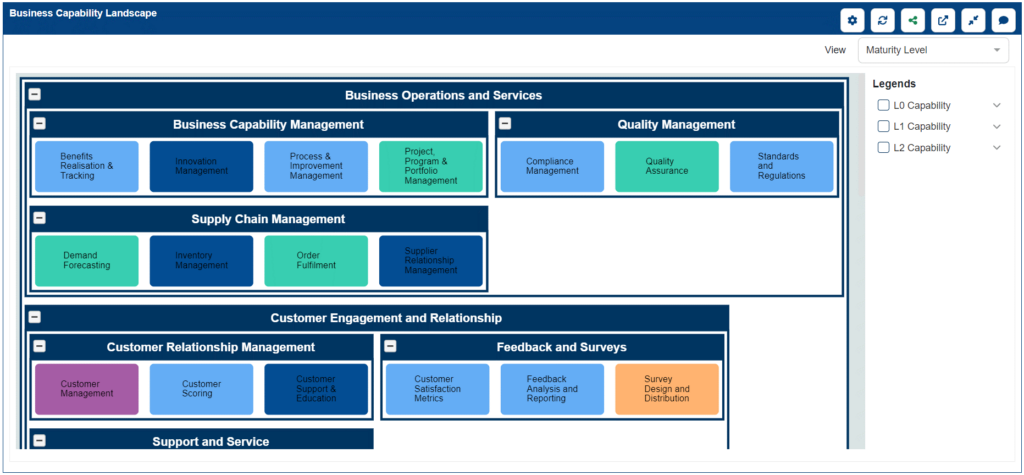Expand the L0 Capability legend chevron
The height and width of the screenshot is (475, 1024).
pyautogui.click(x=997, y=105)
